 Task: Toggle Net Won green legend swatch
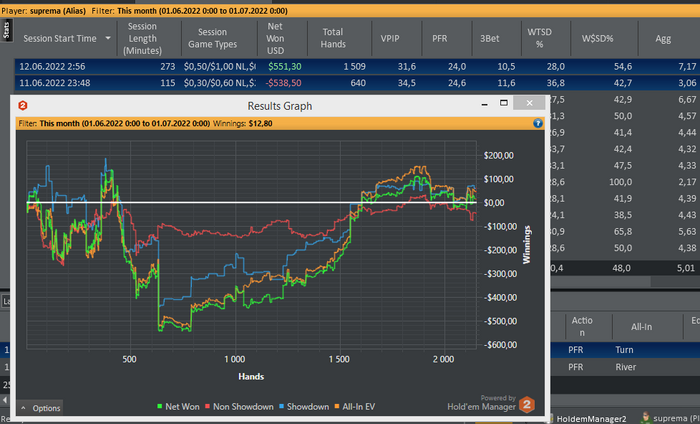pos(159,407)
